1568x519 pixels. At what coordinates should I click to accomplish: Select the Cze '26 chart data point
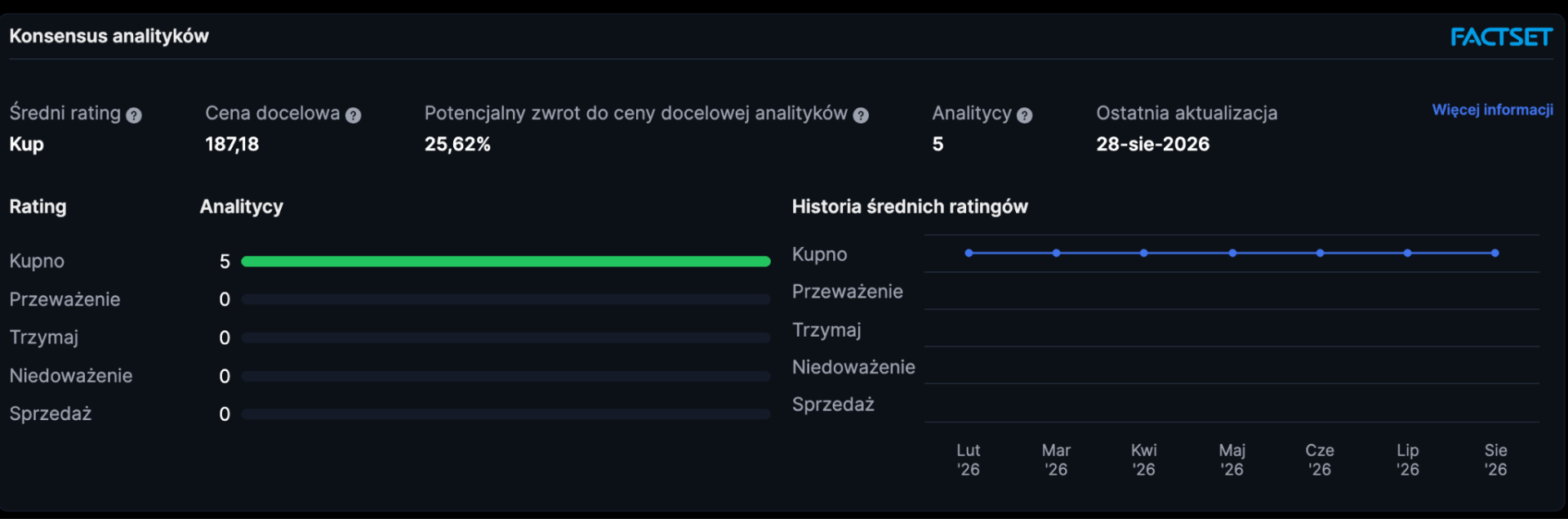pos(1320,253)
